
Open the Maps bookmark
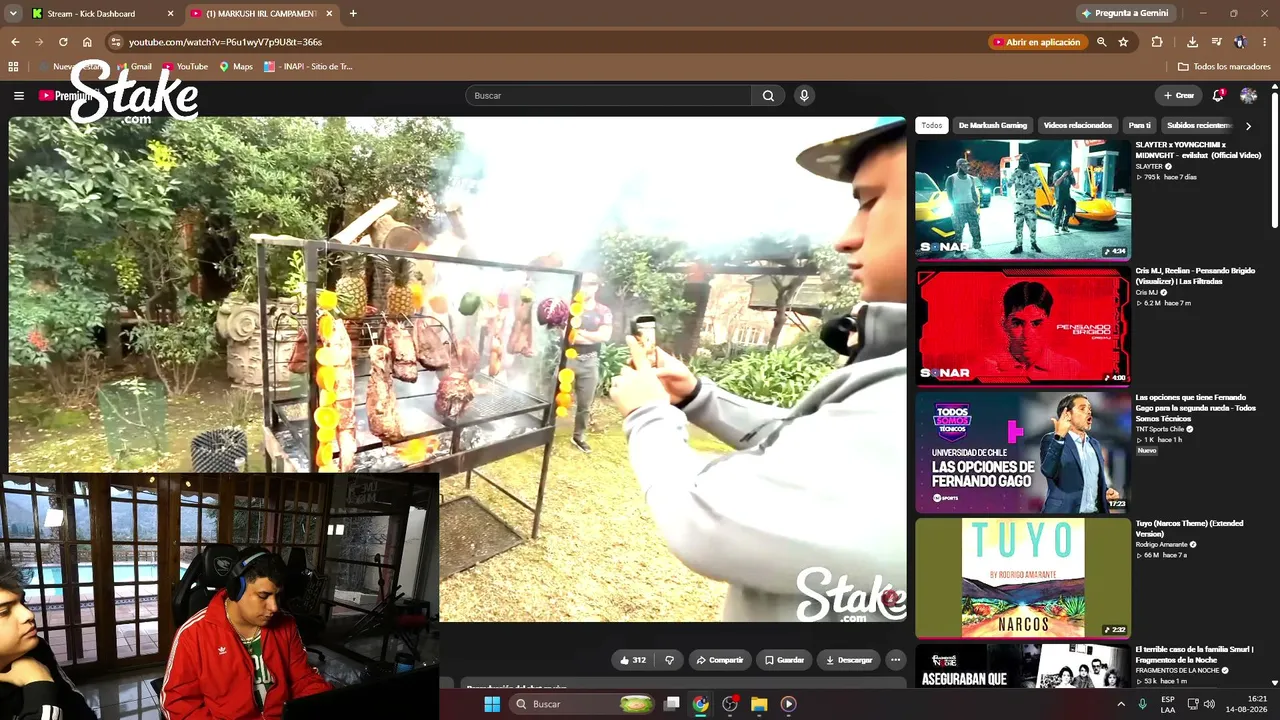236,67
